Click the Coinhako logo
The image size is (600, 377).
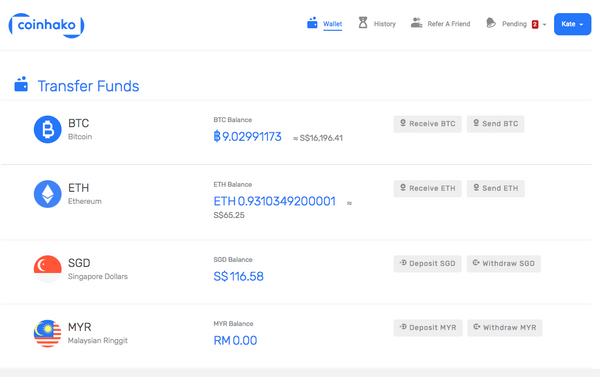tap(46, 25)
